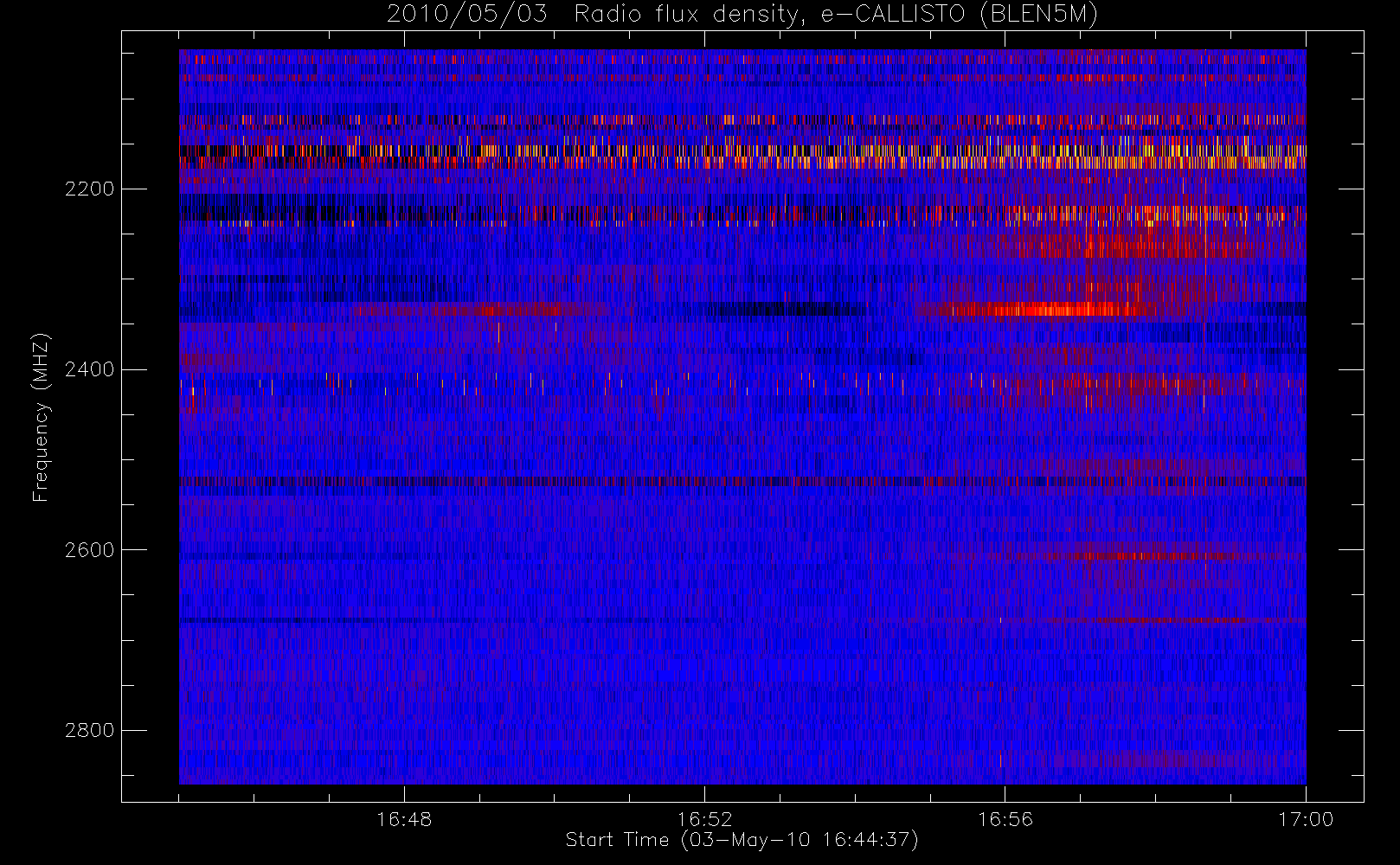This screenshot has height=865, width=1400.
Task: Click the 'Frequency (MHZ)' axis title
Action: click(x=41, y=417)
